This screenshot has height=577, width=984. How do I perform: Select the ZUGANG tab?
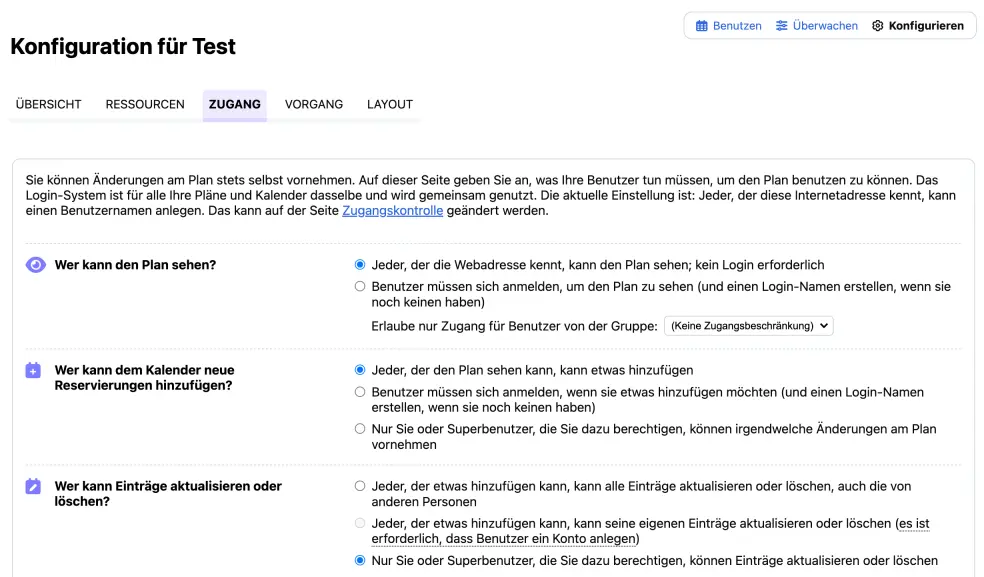click(x=234, y=104)
